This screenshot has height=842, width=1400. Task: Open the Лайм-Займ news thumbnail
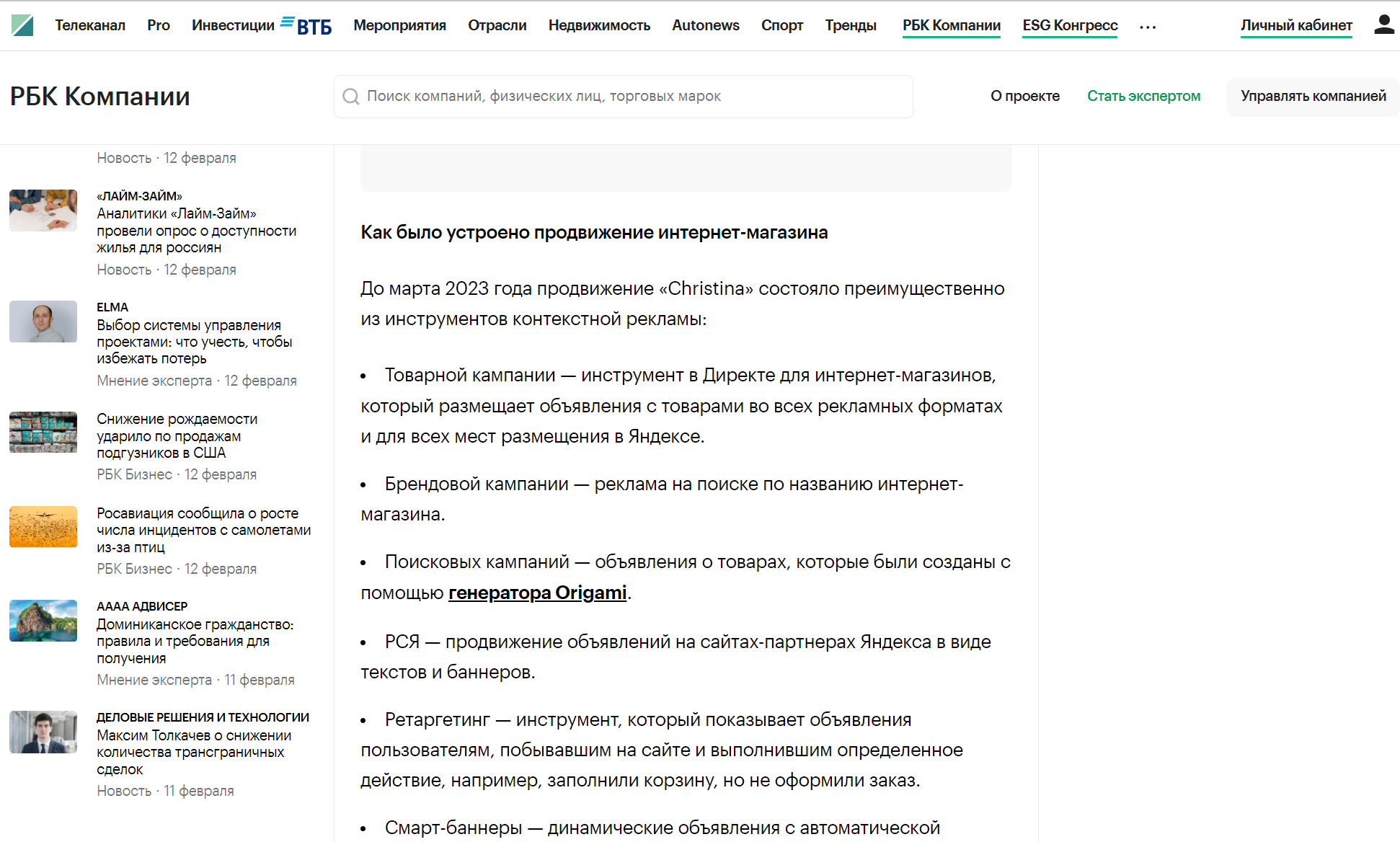tap(43, 211)
